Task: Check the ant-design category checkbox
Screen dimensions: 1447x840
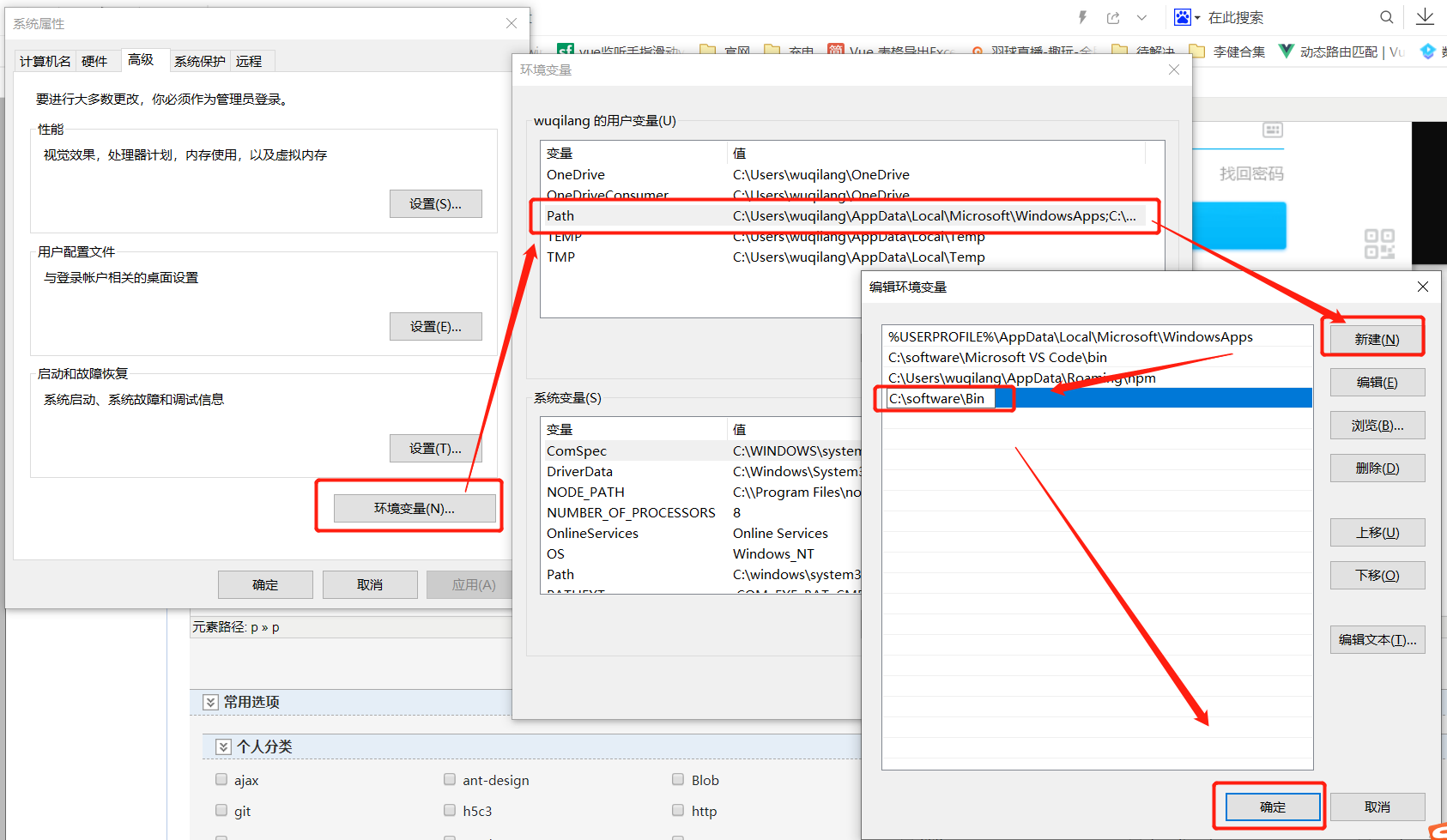Action: (450, 779)
